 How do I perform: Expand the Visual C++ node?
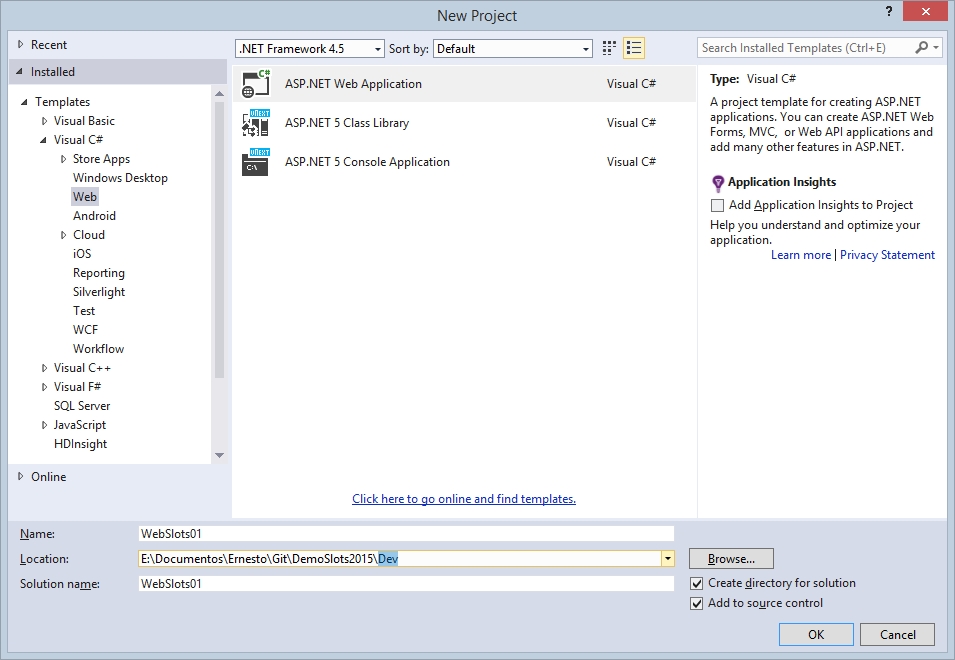pos(44,368)
